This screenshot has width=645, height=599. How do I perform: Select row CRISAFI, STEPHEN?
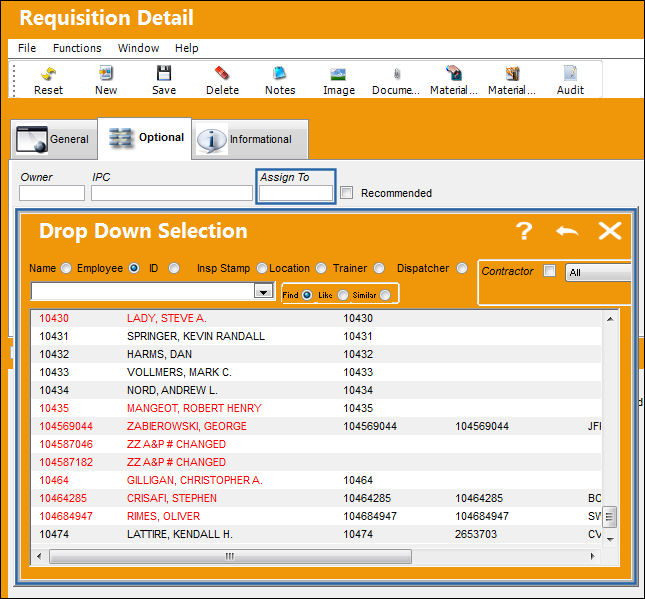tap(317, 498)
